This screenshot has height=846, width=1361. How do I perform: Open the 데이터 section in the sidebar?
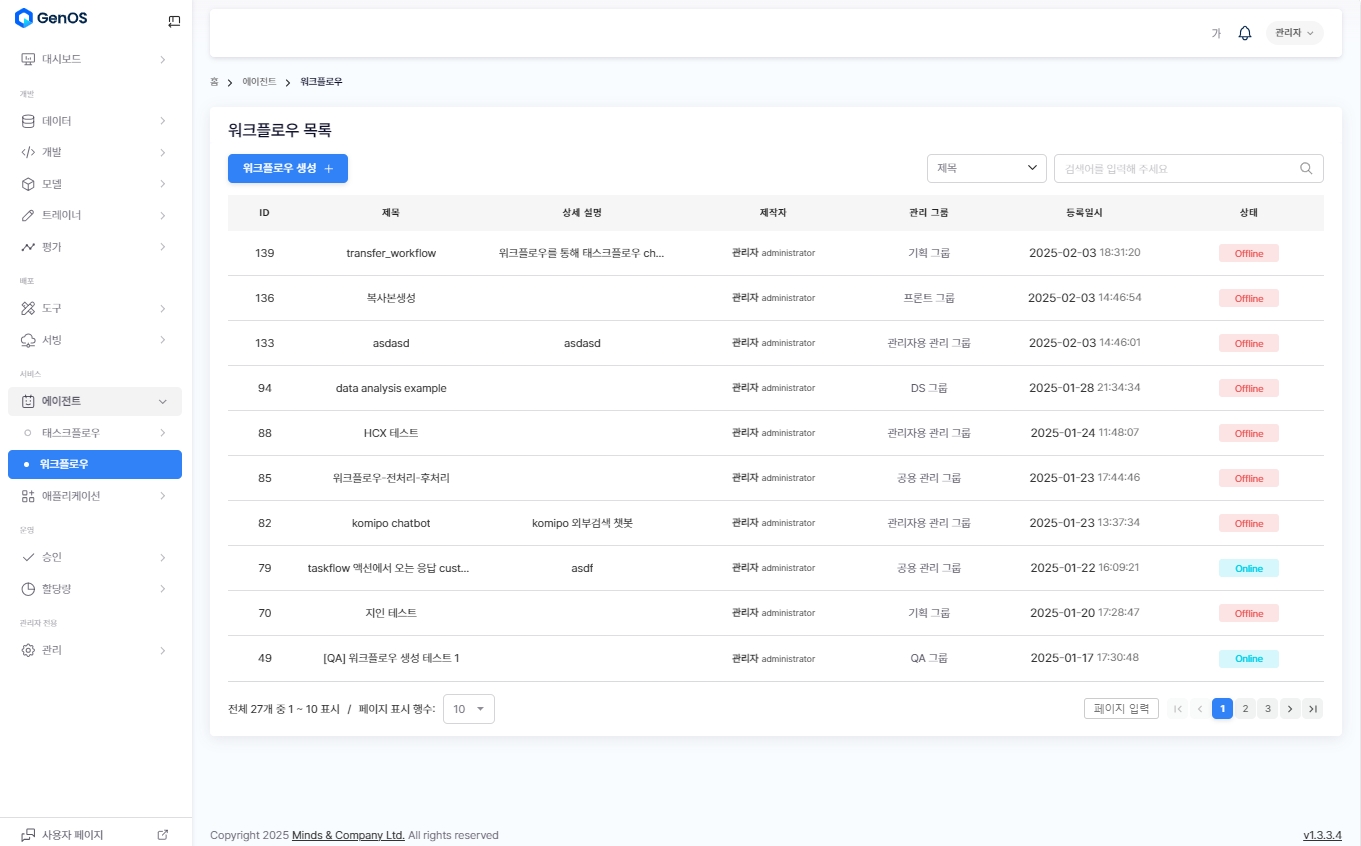point(94,121)
